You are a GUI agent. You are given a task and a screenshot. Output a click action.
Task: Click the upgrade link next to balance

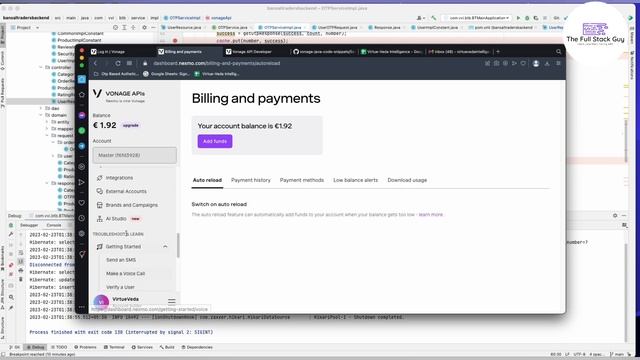tap(131, 126)
